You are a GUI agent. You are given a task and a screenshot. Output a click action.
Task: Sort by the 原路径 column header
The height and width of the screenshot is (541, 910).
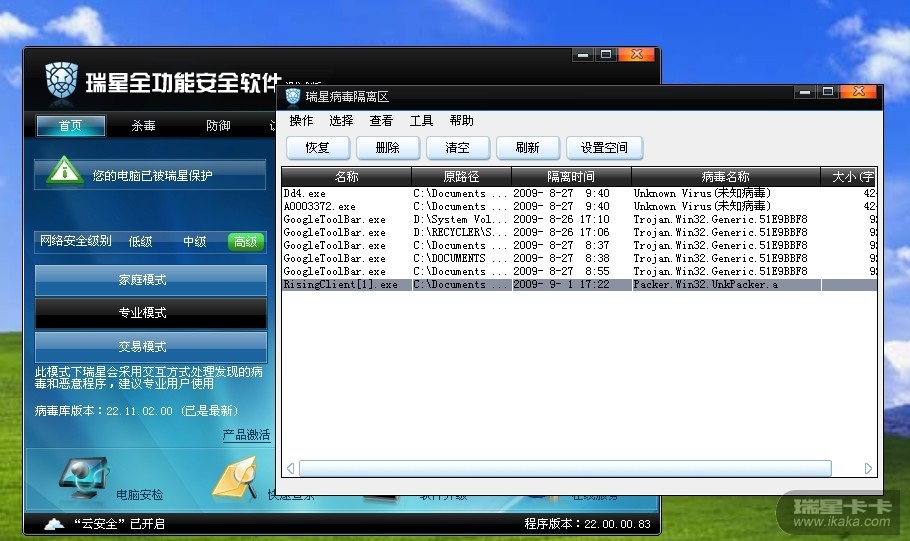coord(461,176)
